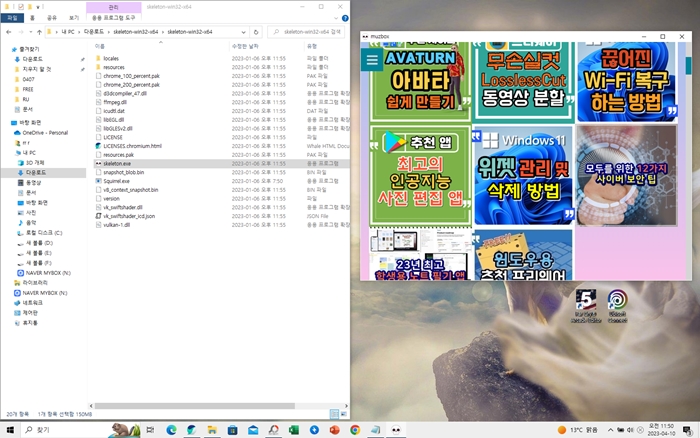The width and height of the screenshot is (700, 438).
Task: Open the recent locations dropdown
Action: [30, 32]
